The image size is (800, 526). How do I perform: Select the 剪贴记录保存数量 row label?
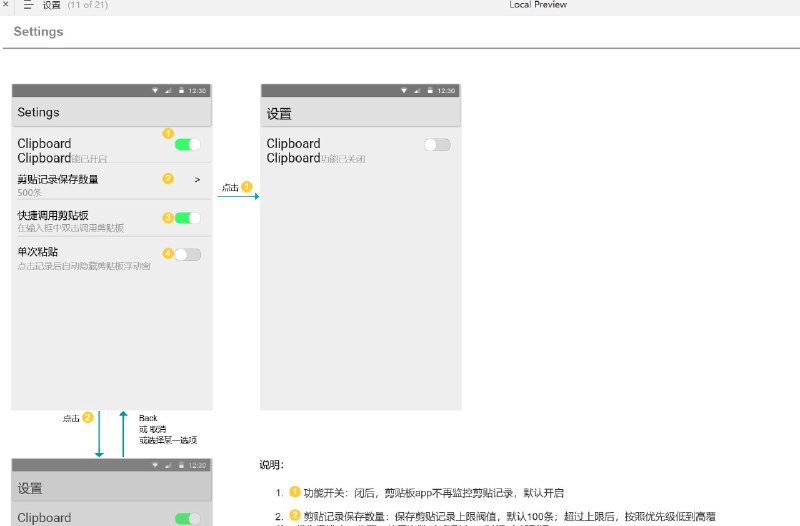pyautogui.click(x=58, y=179)
